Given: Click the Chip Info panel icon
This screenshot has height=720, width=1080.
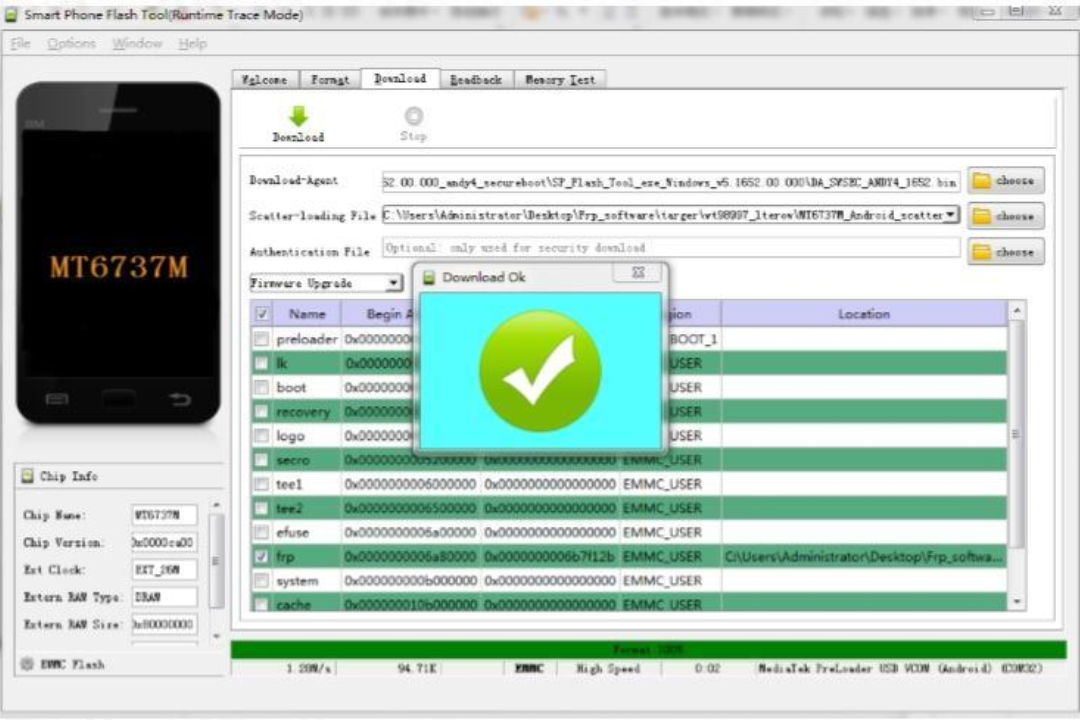Looking at the screenshot, I should (28, 476).
